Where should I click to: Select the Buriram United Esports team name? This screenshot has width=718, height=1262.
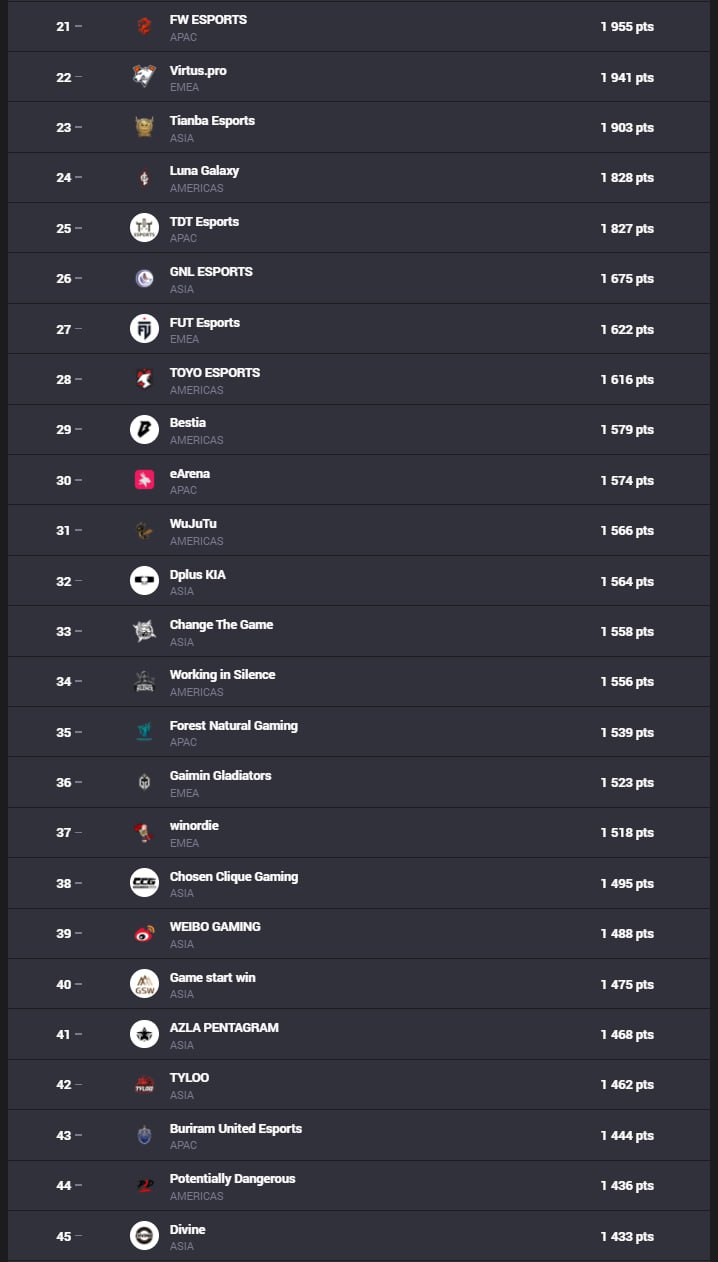236,1129
